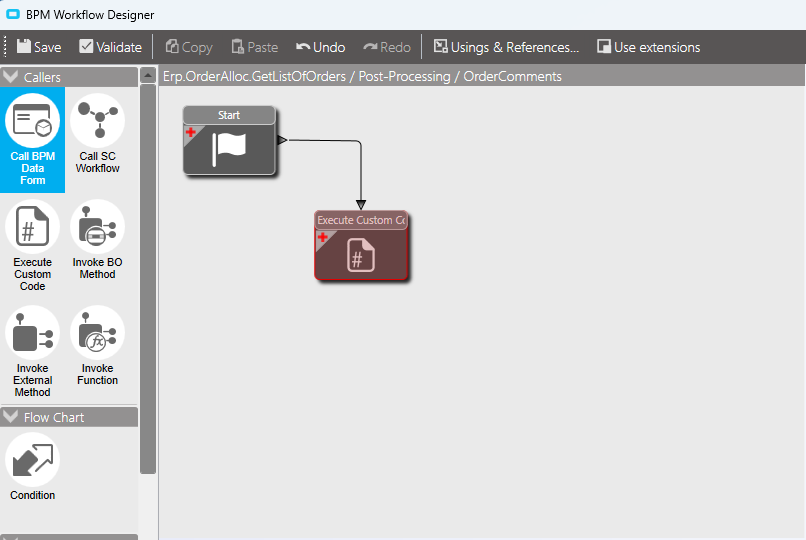Click the palette vertical scrollbar thumb
The image size is (806, 540).
(148, 279)
